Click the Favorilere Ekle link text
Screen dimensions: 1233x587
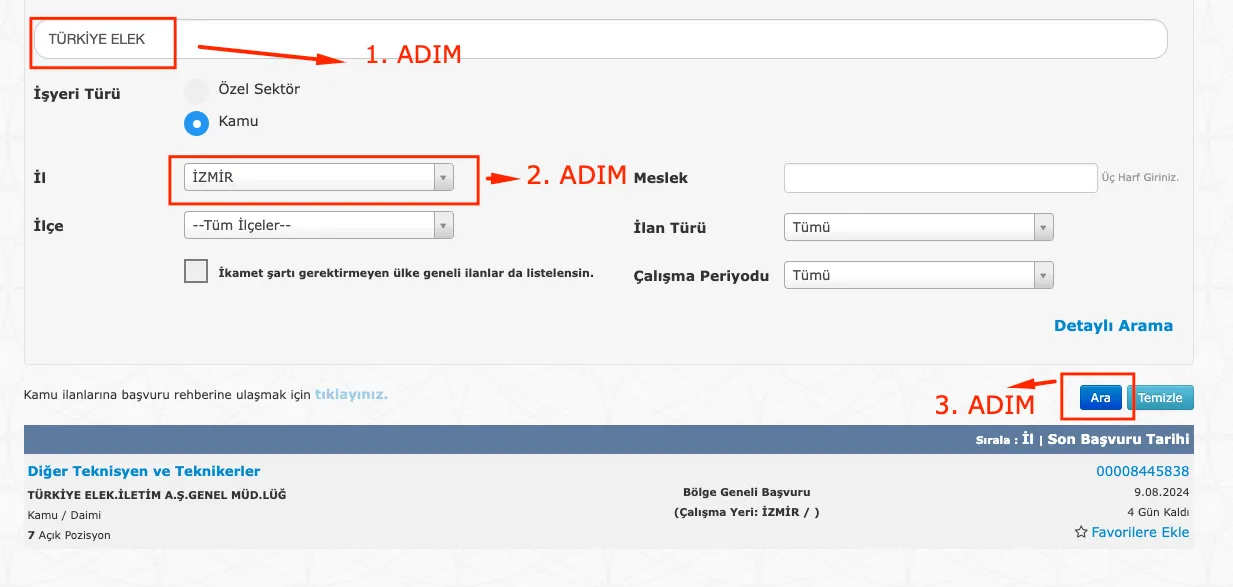click(1141, 532)
